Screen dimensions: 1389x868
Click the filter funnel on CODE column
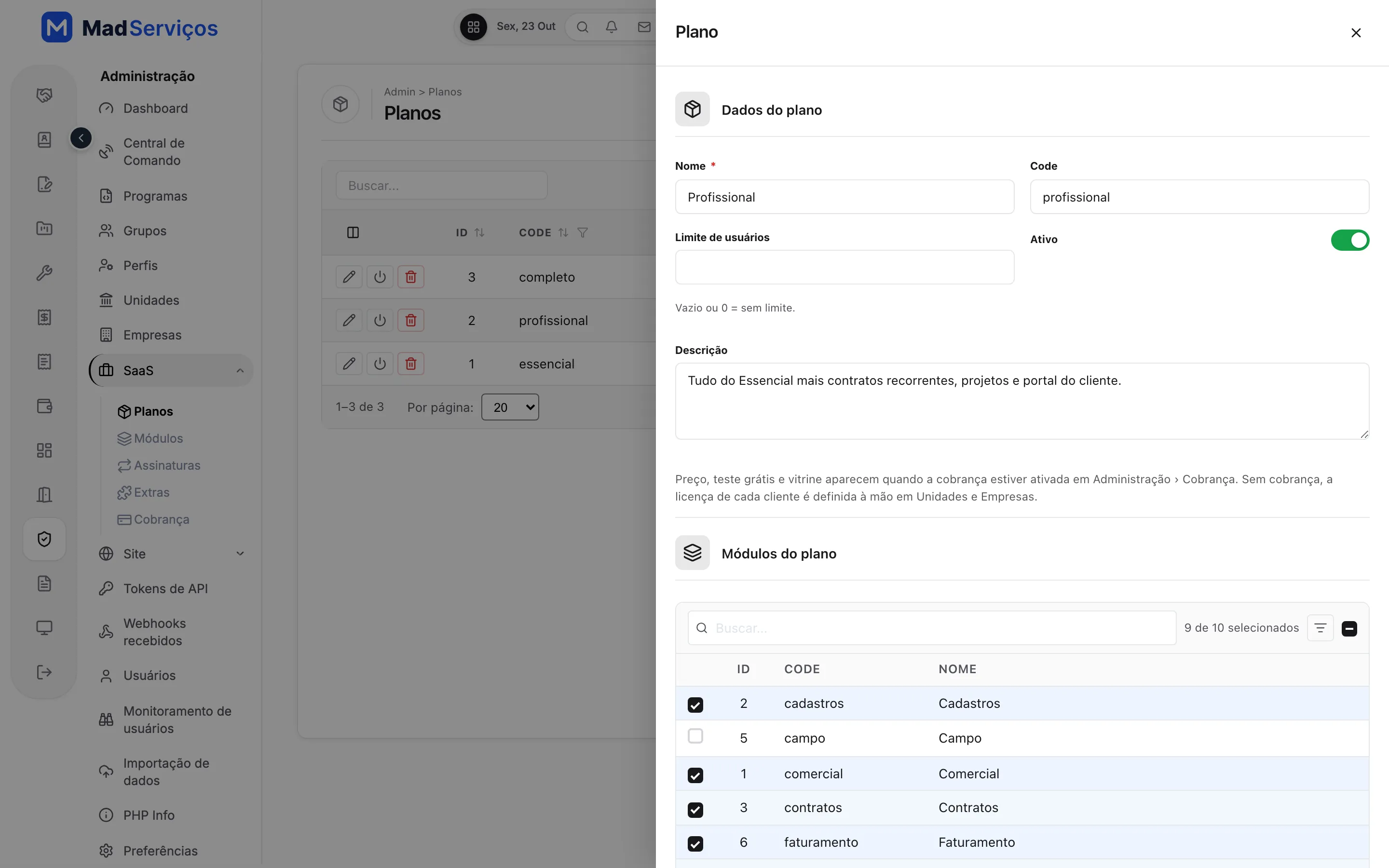tap(583, 232)
